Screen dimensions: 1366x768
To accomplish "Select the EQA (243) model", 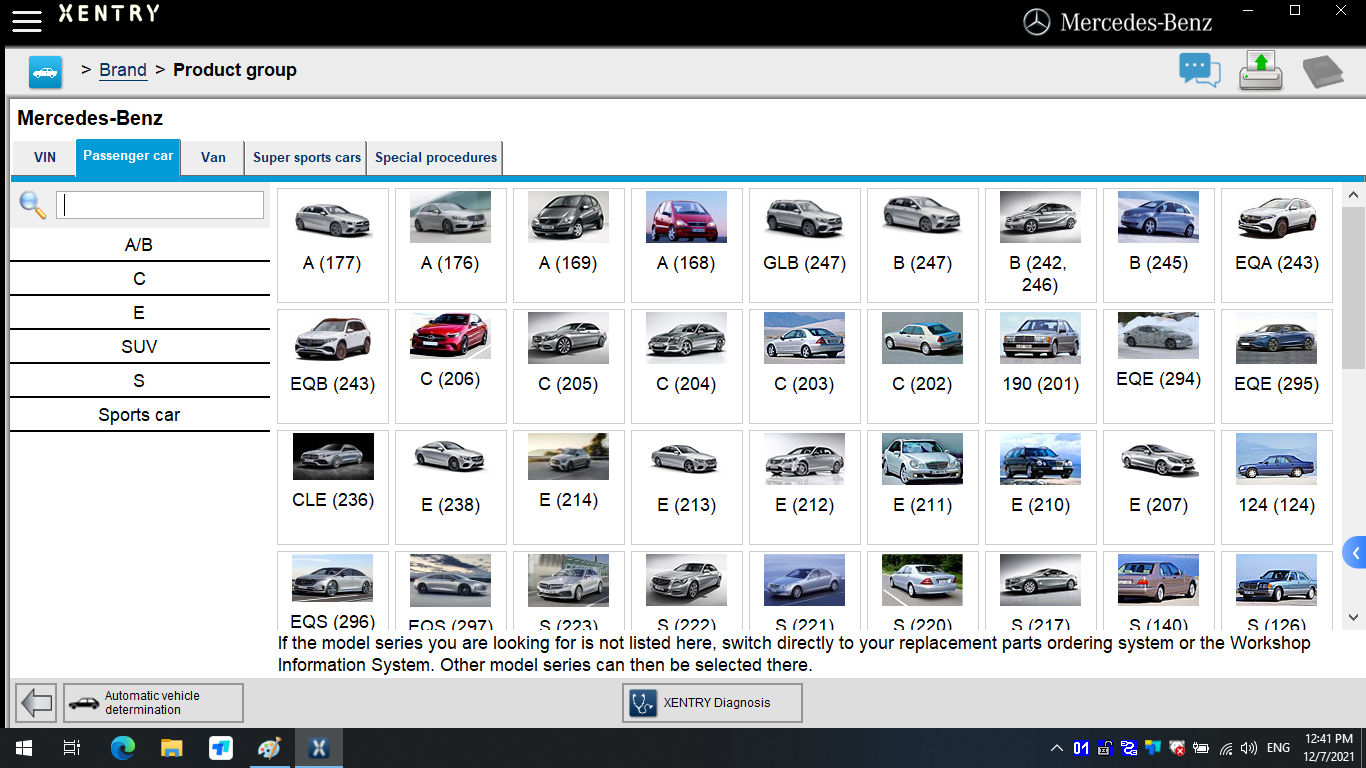I will pyautogui.click(x=1277, y=245).
